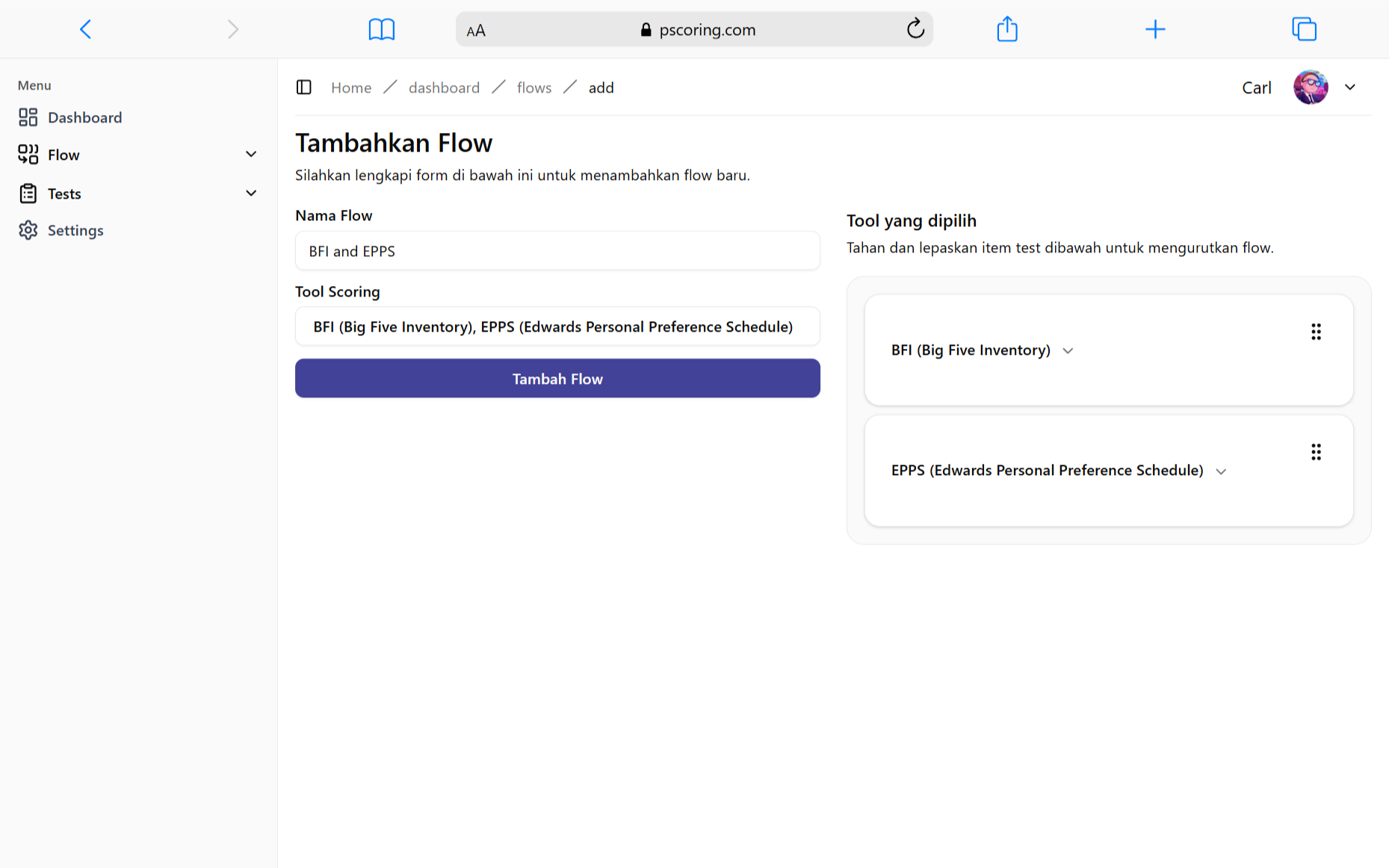This screenshot has height=868, width=1389.
Task: Expand the Flow sidebar section
Action: (251, 154)
